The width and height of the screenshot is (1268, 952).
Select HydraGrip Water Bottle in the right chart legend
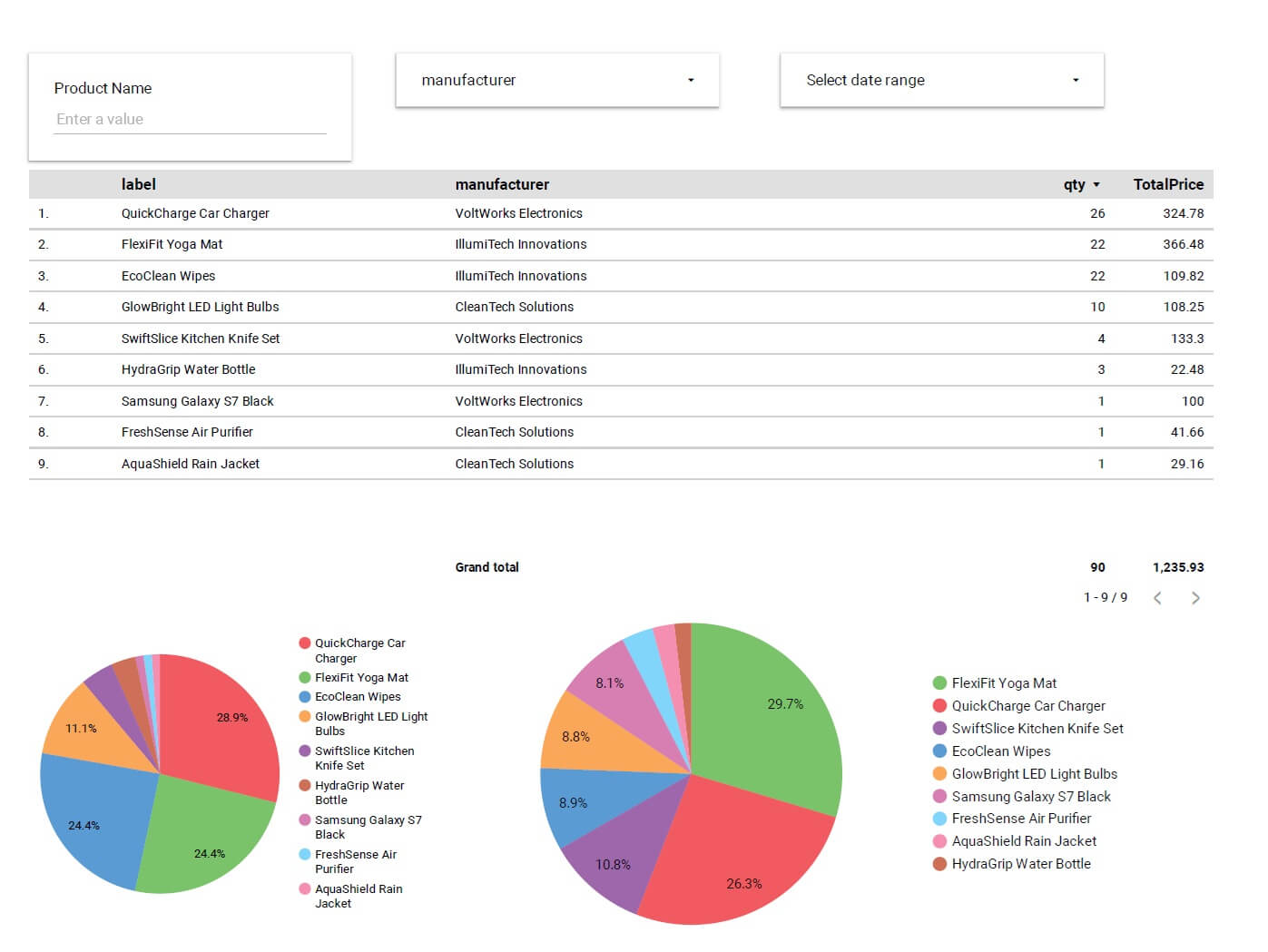click(x=1020, y=864)
